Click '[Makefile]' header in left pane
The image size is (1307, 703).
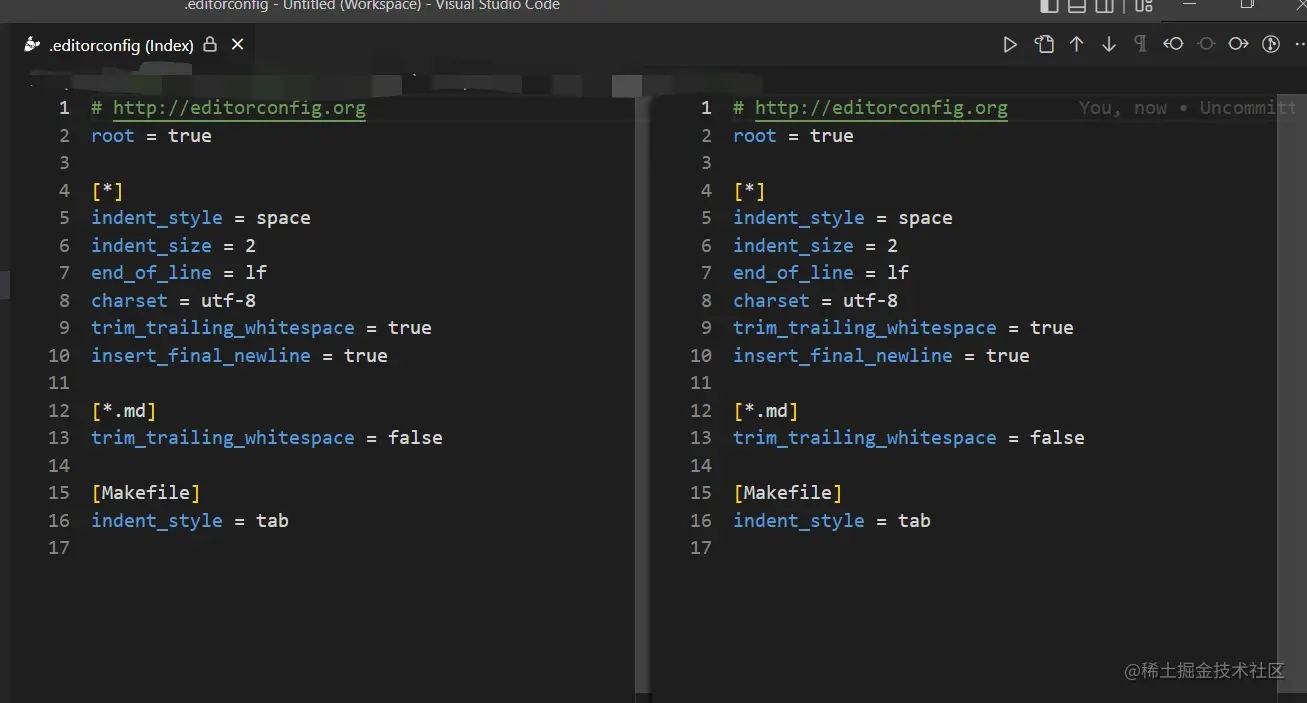click(146, 493)
